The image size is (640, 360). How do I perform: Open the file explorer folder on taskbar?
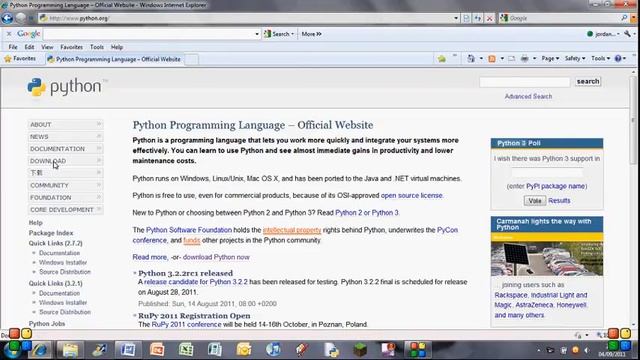pos(70,350)
